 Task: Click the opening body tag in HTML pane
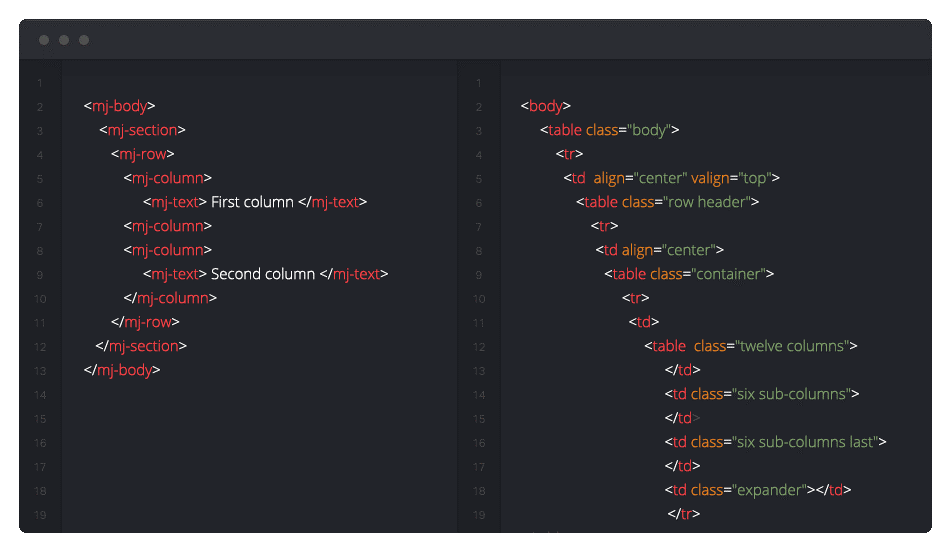[546, 106]
